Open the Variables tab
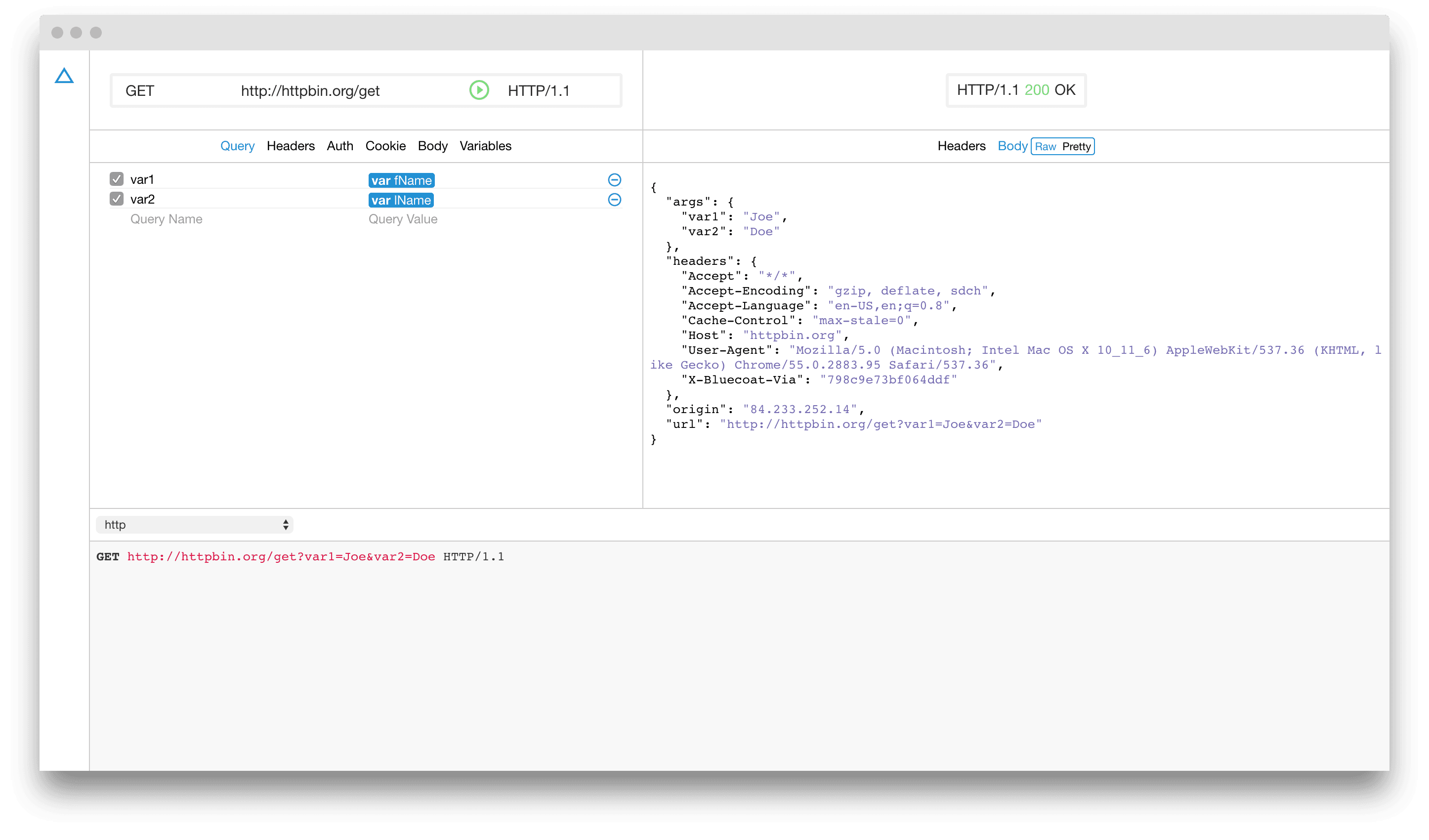The width and height of the screenshot is (1429, 840). click(485, 146)
